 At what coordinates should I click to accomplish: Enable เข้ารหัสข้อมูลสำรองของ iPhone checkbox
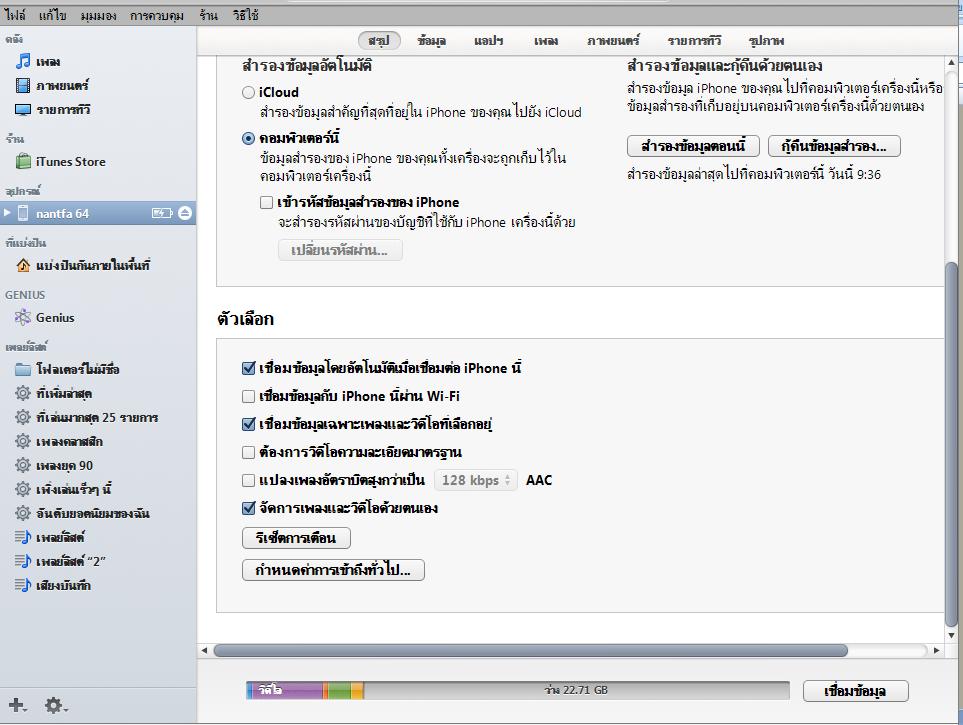pyautogui.click(x=267, y=202)
